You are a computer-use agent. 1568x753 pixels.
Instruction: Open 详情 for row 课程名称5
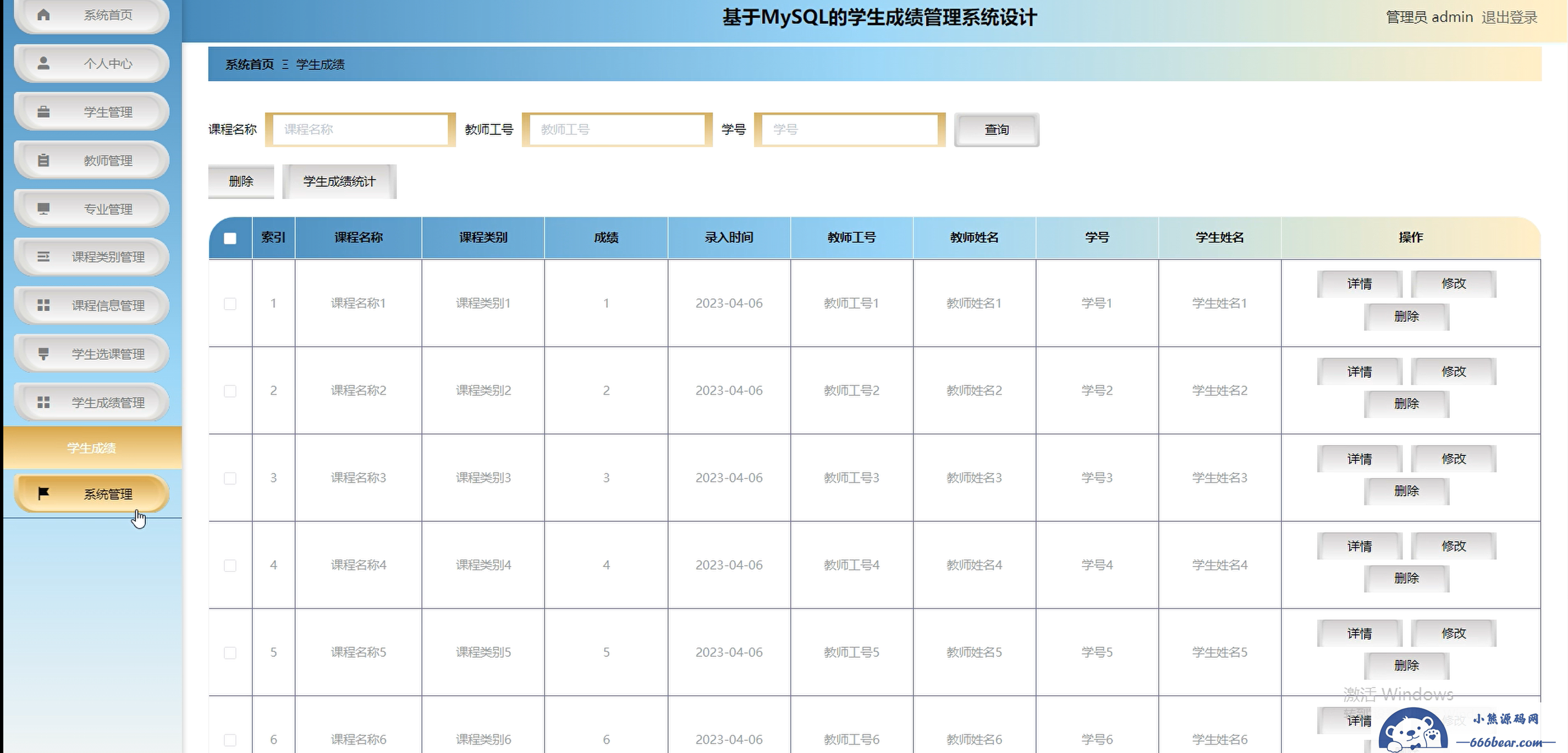coord(1359,633)
